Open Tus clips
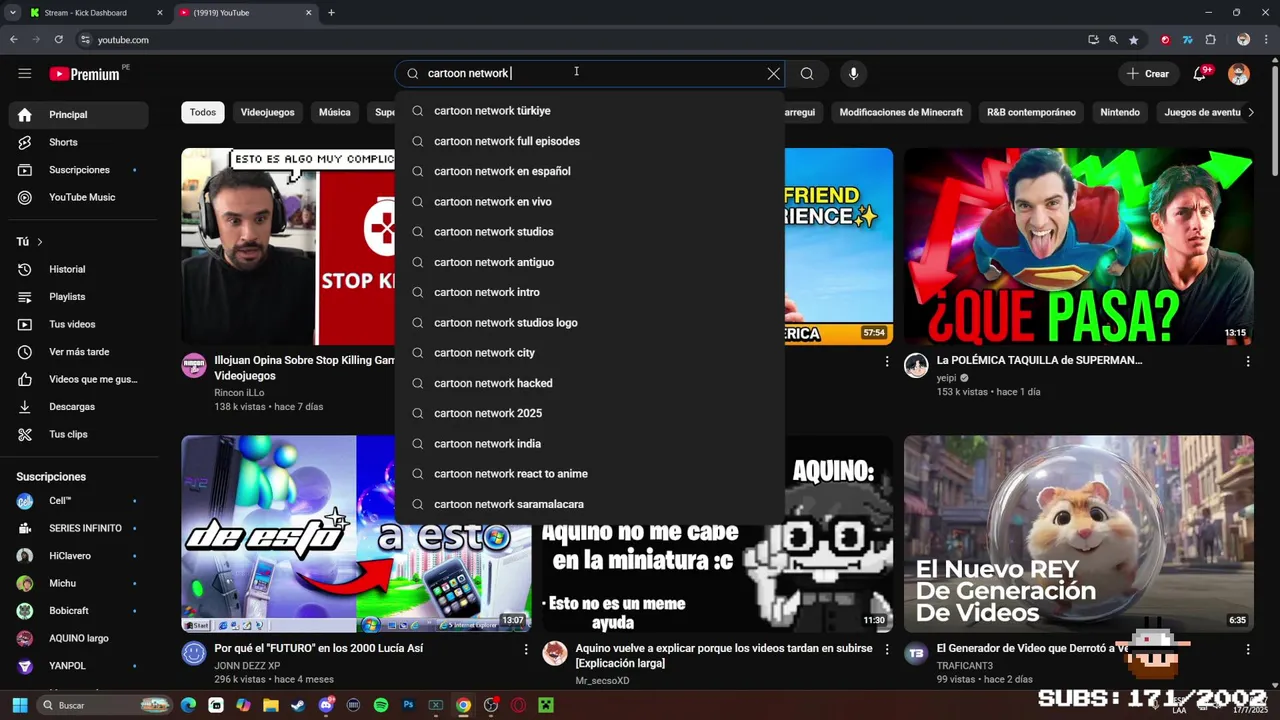This screenshot has width=1280, height=720. coord(78,434)
